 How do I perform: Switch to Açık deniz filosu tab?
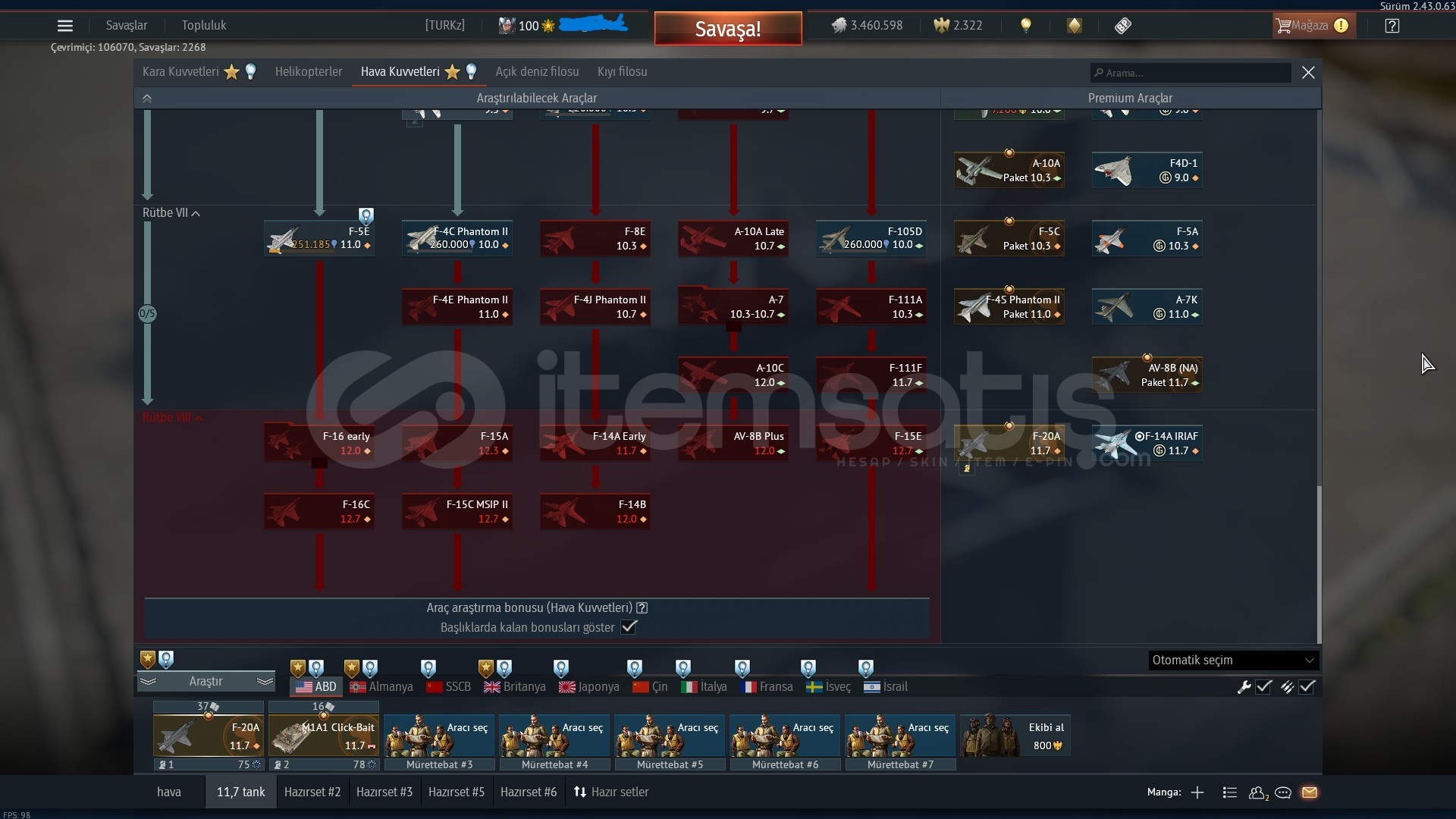537,72
